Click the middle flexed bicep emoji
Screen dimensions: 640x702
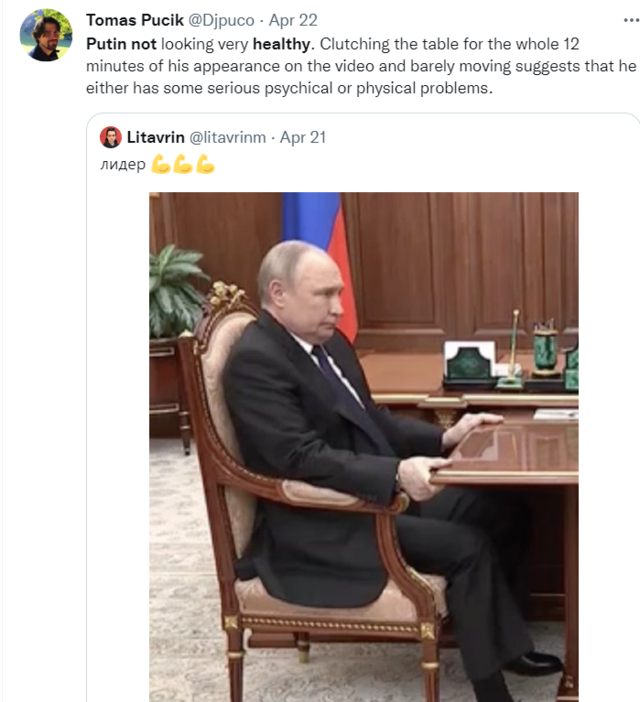tap(182, 165)
